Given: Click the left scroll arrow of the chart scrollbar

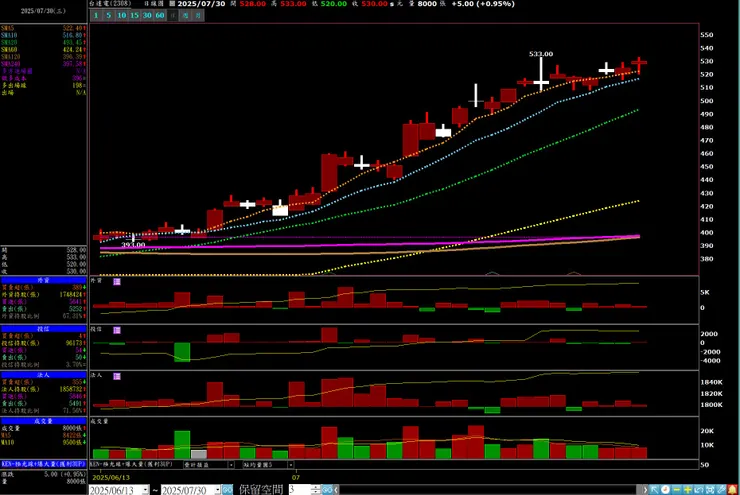Looking at the screenshot, I should (336, 490).
